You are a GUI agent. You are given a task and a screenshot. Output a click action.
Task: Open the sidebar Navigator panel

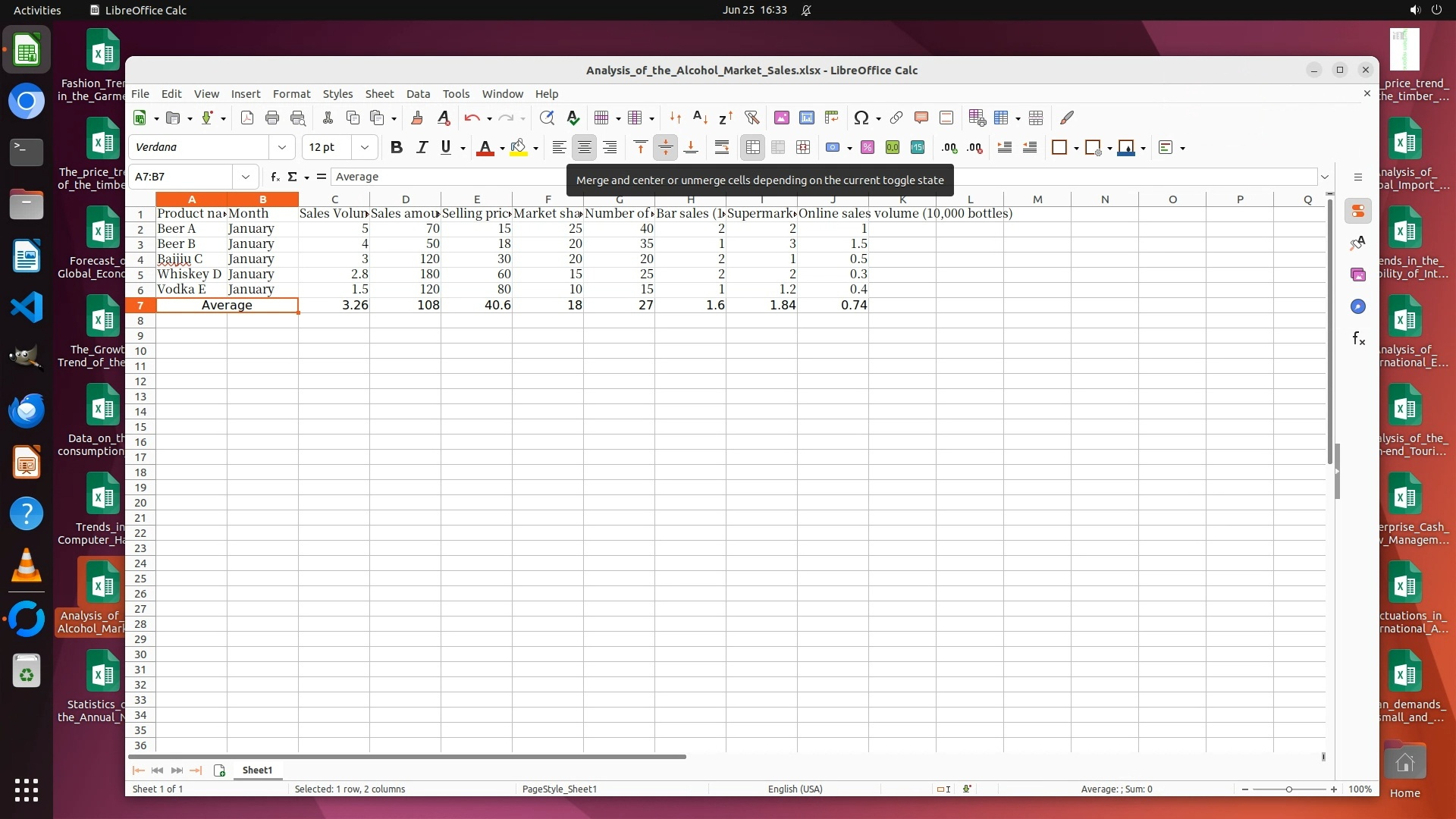[x=1357, y=306]
